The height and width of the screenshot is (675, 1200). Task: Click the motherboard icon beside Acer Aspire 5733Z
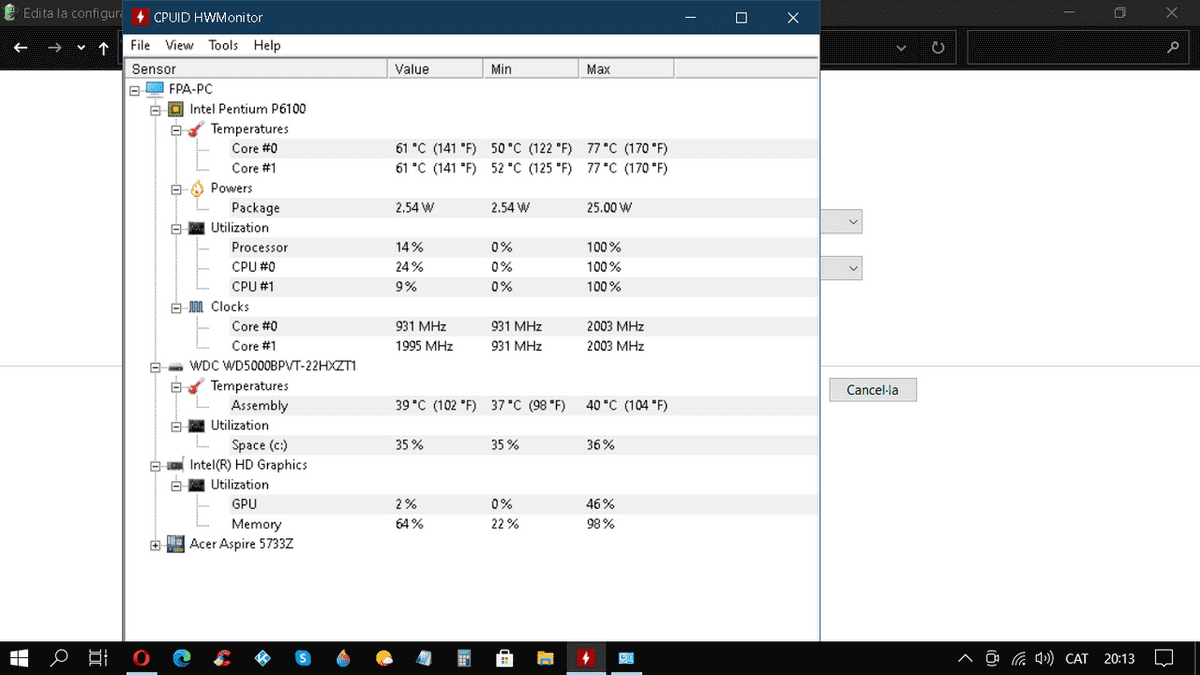coord(175,545)
